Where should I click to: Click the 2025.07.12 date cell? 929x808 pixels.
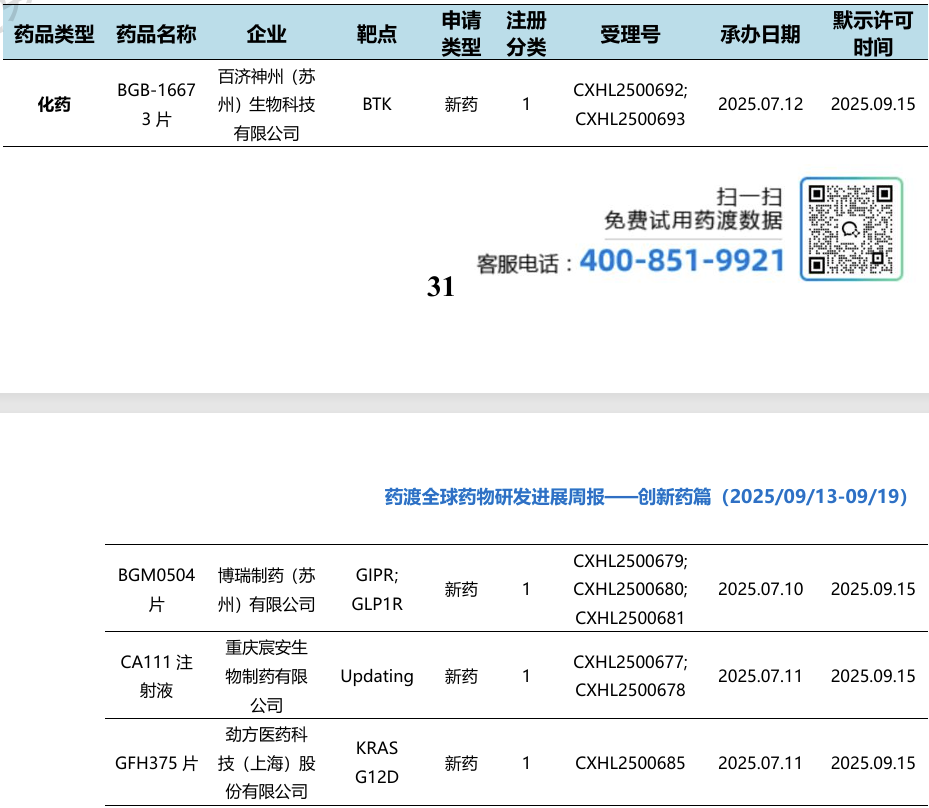[x=761, y=104]
